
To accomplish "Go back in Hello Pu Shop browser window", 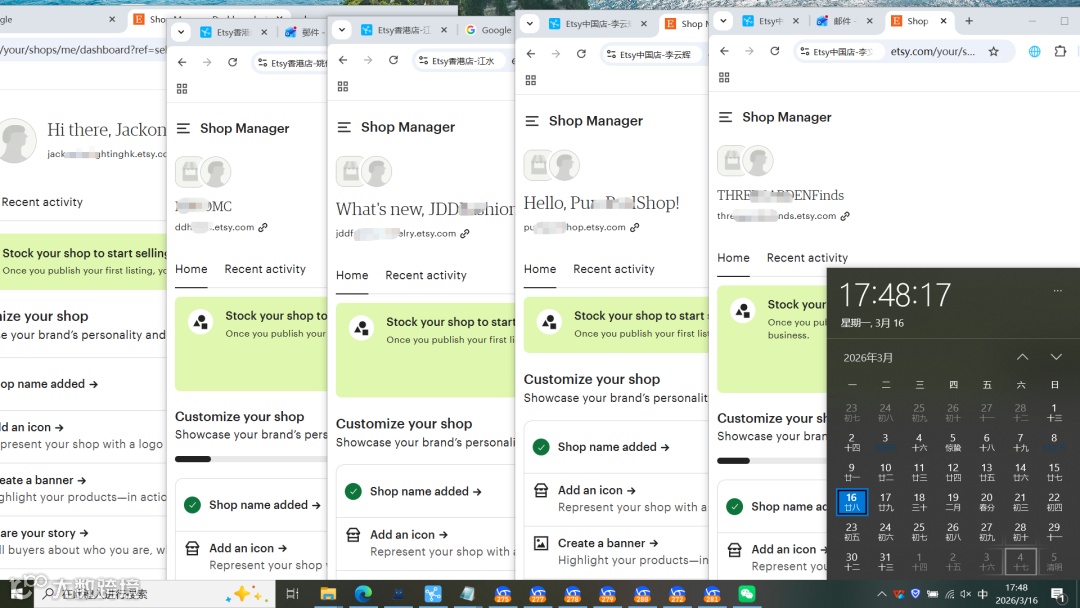I will [x=530, y=54].
